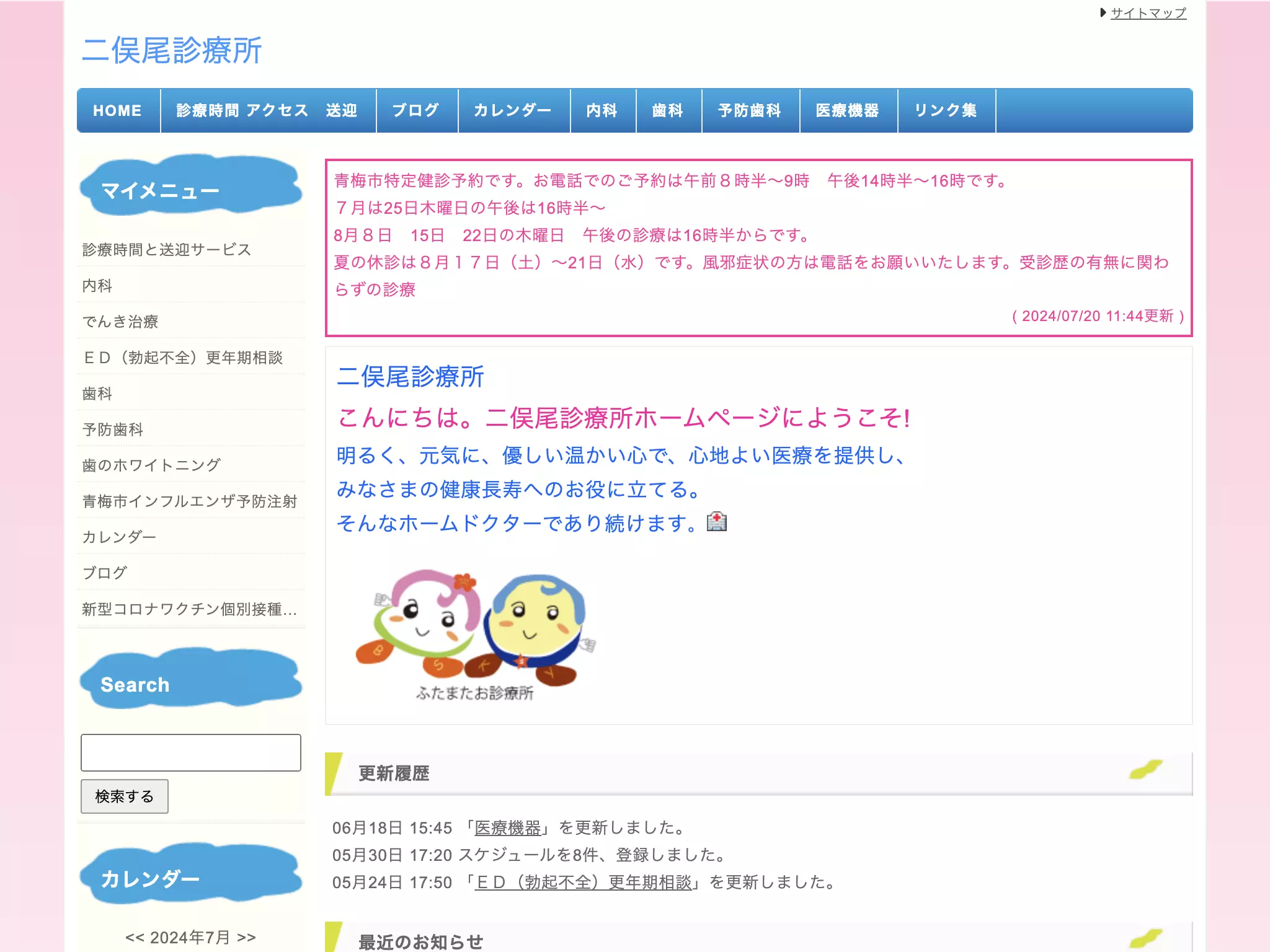The height and width of the screenshot is (952, 1270).
Task: Focus the Search text input field
Action: point(191,752)
